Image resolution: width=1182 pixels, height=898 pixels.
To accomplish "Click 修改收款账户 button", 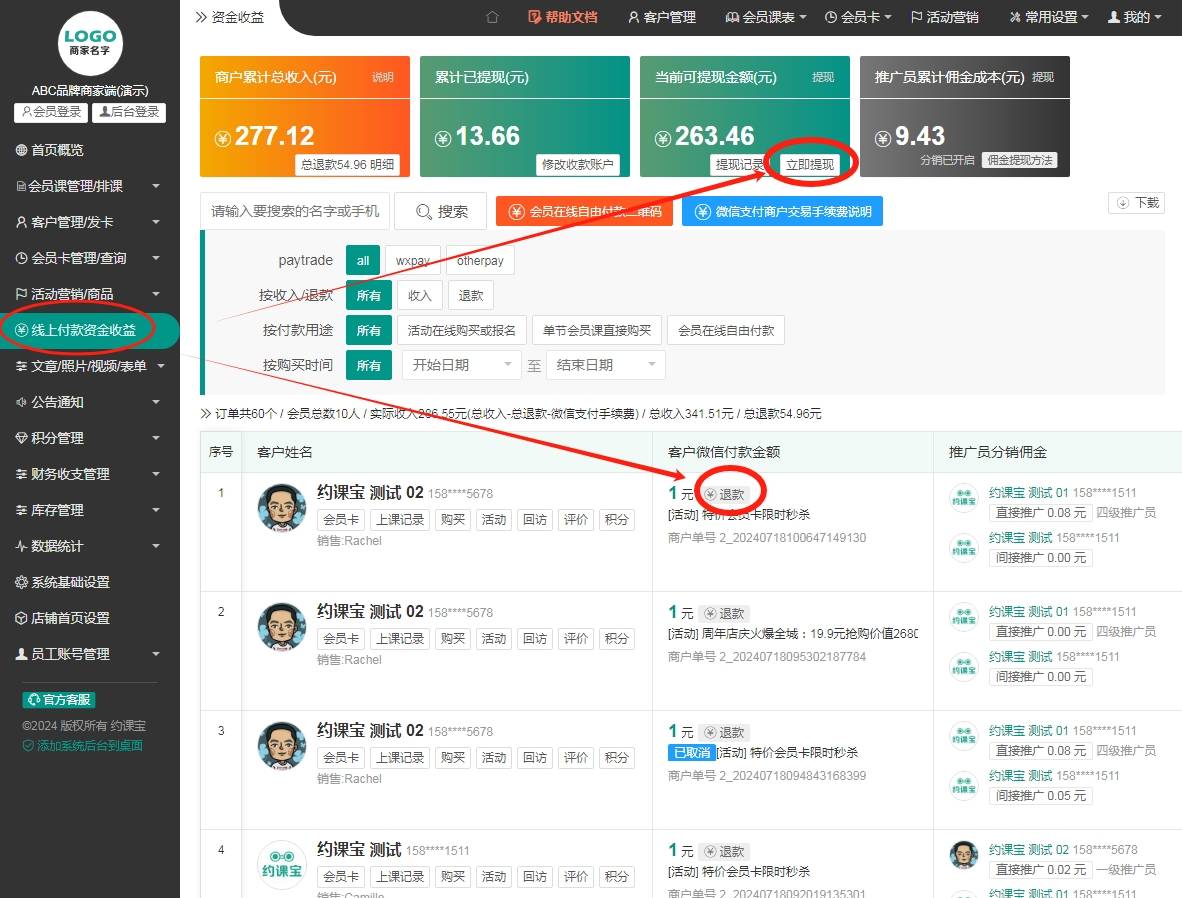I will point(577,164).
